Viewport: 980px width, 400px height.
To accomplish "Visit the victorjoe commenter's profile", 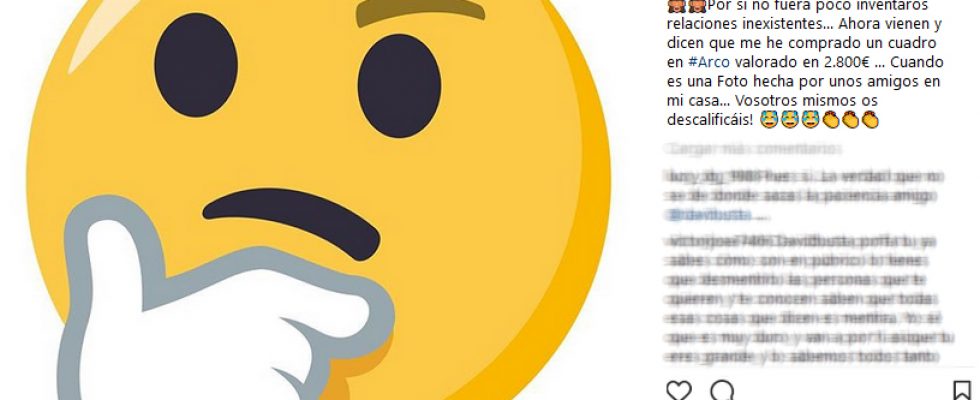I will click(x=706, y=241).
